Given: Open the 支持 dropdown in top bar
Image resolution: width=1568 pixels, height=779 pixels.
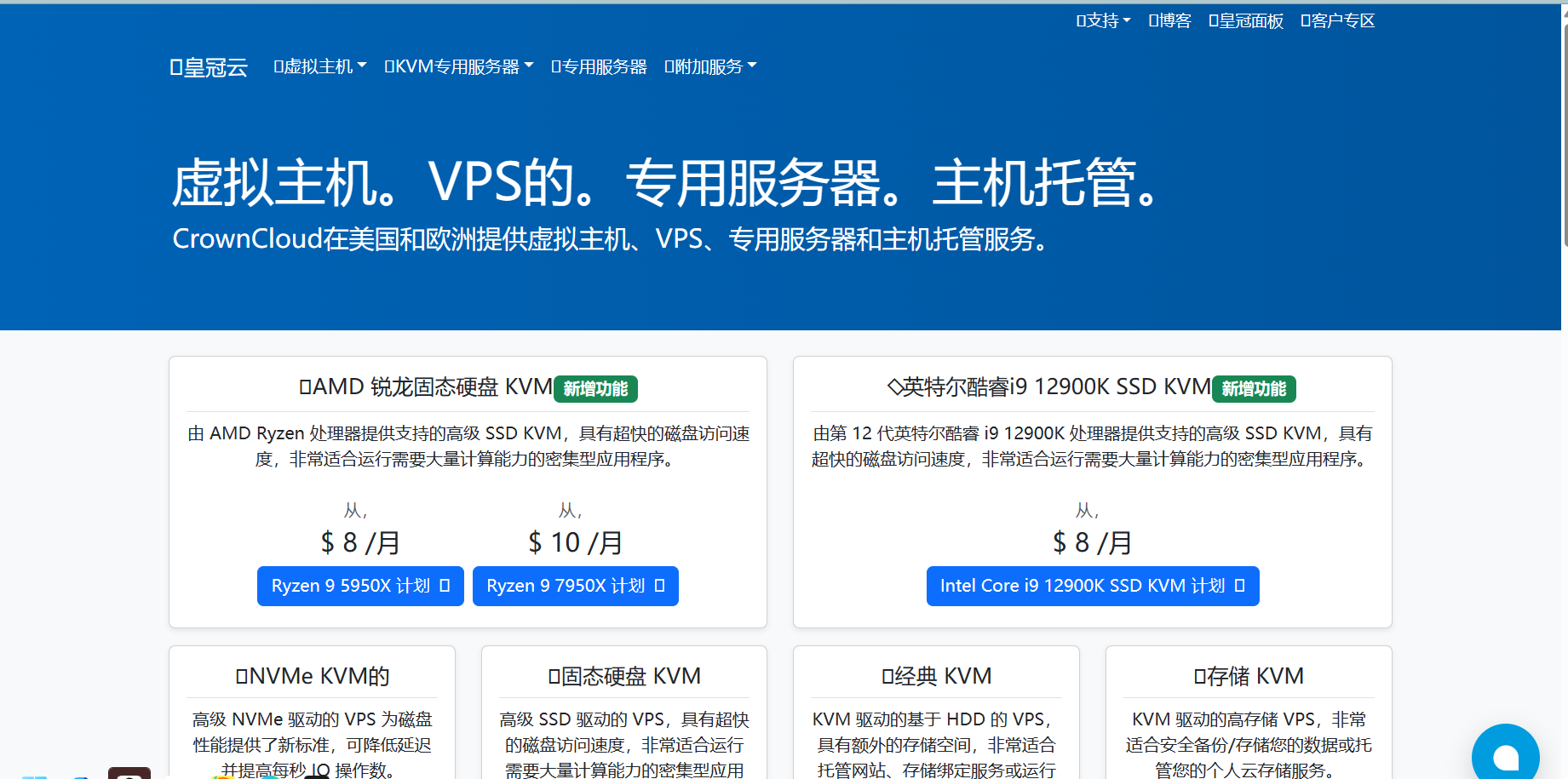Looking at the screenshot, I should point(1103,20).
